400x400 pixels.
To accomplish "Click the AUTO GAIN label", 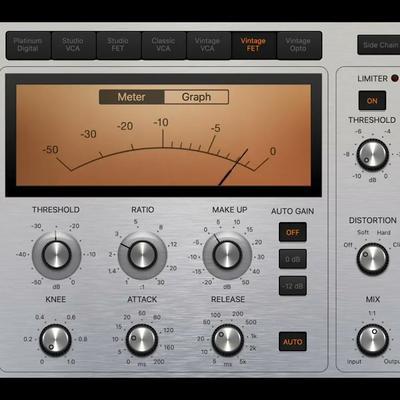I will 292,211.
